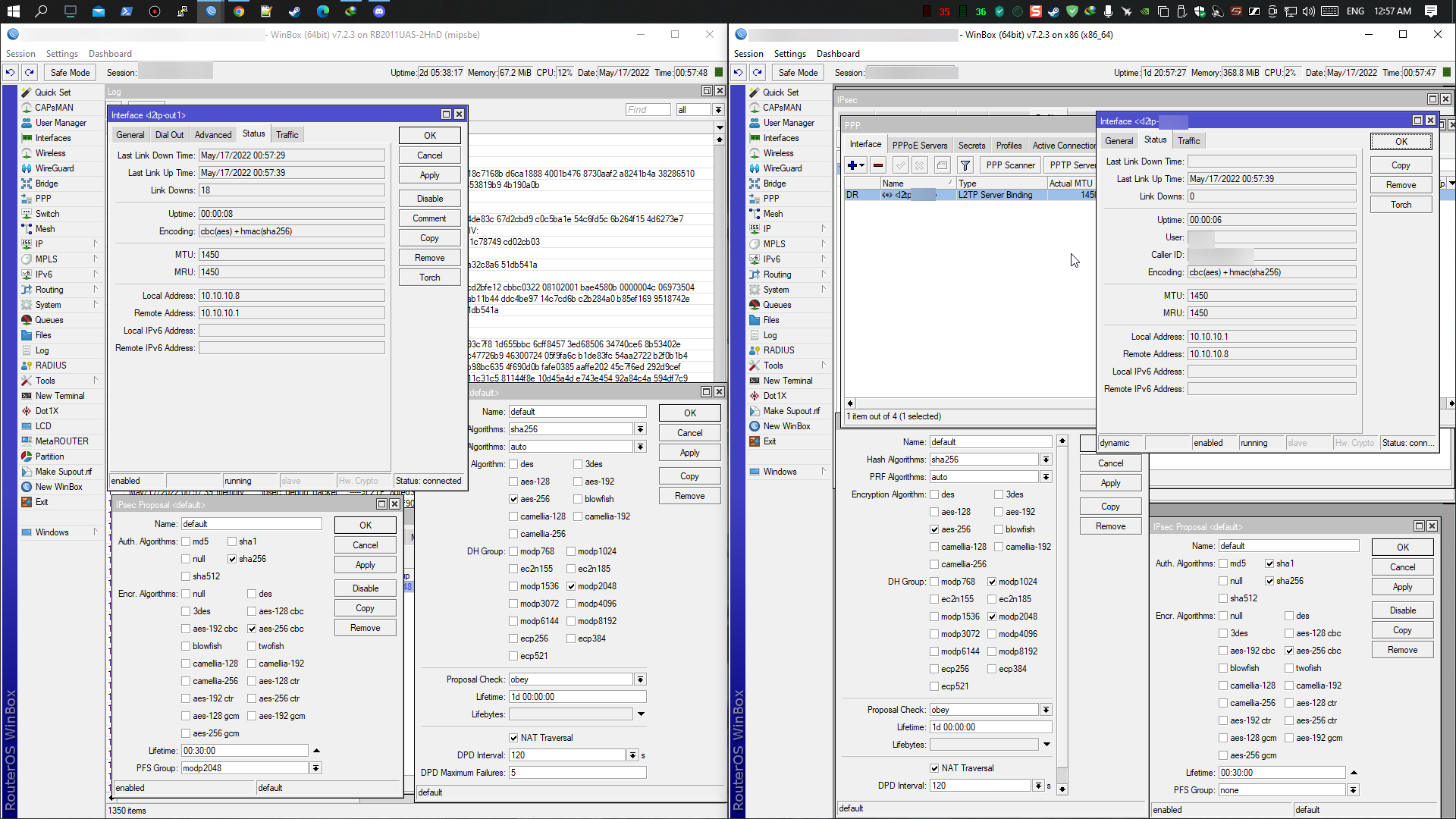Click the red minus Remove icon in PPP window
This screenshot has height=819, width=1456.
point(878,165)
